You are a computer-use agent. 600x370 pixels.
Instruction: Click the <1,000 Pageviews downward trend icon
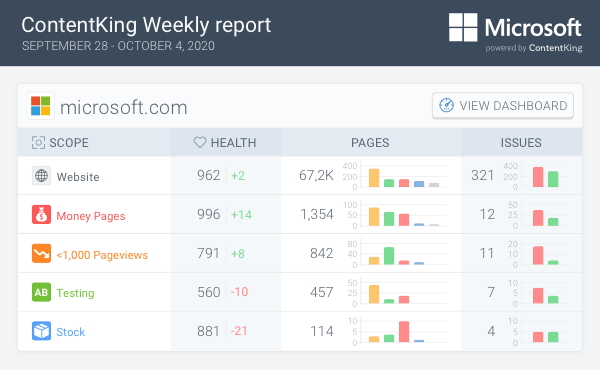pyautogui.click(x=41, y=253)
